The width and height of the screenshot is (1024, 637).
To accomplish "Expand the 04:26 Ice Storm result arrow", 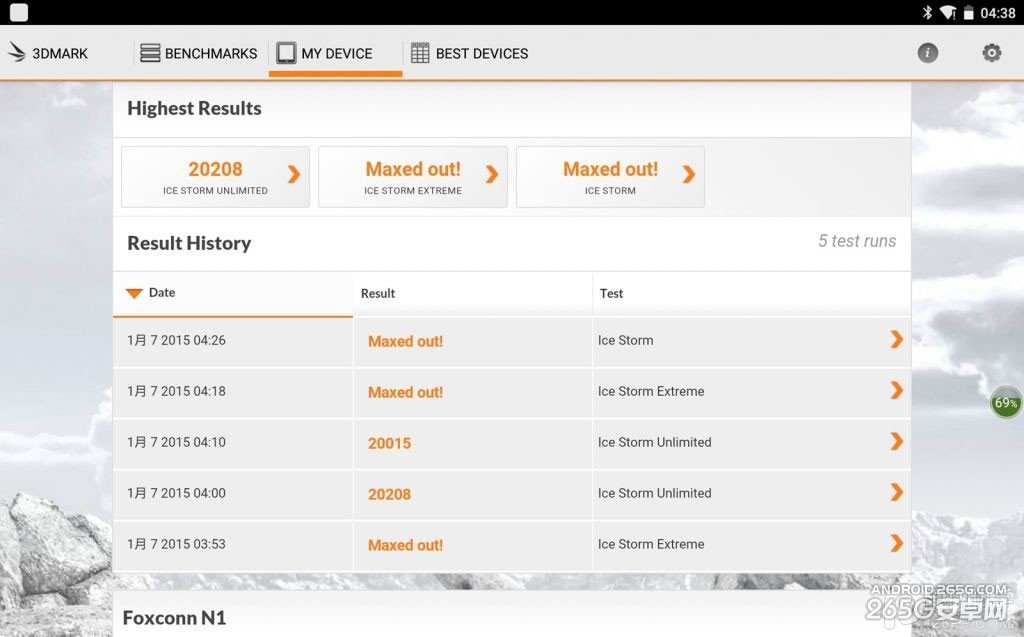I will click(896, 340).
